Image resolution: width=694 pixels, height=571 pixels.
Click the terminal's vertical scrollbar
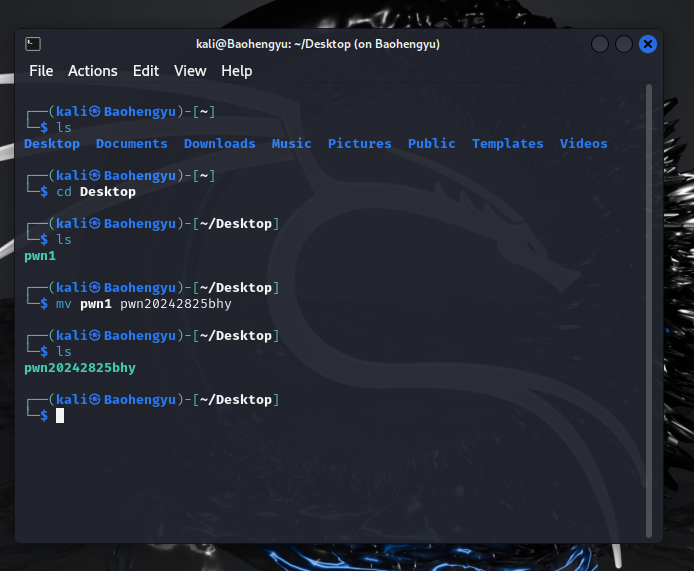[649, 311]
